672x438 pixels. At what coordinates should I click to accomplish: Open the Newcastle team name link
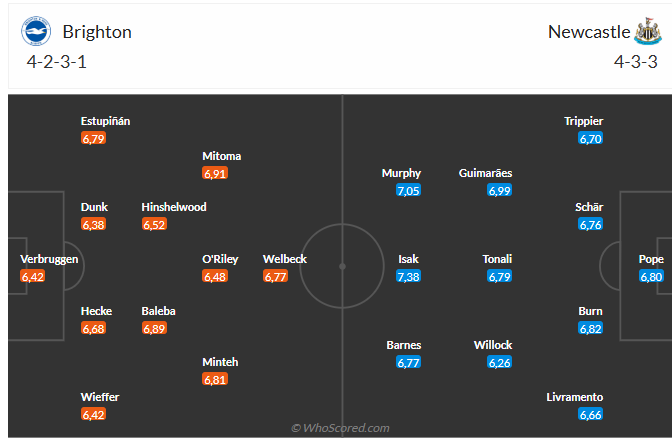[589, 32]
